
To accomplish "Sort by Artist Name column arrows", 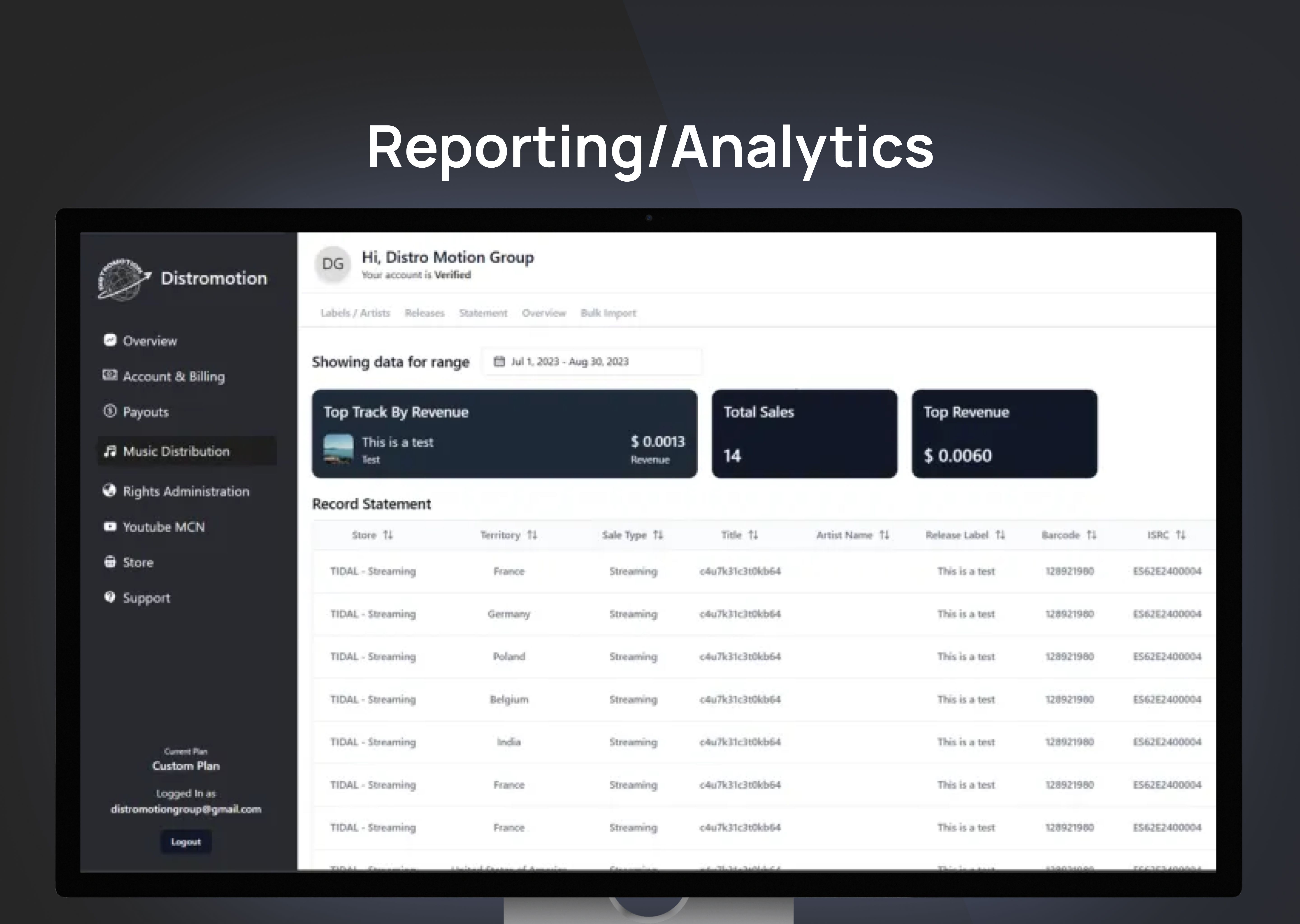I will coord(884,535).
